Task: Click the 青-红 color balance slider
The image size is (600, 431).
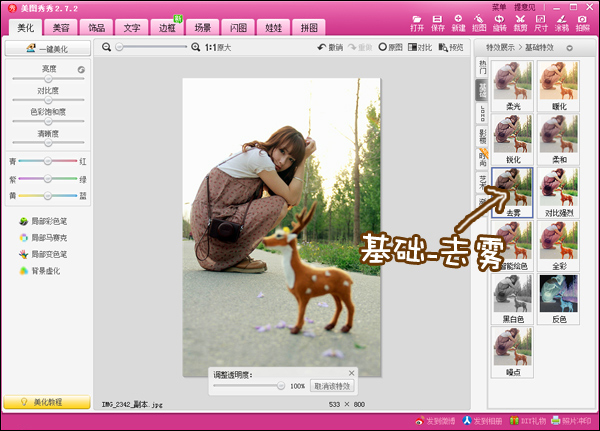Action: [47, 161]
